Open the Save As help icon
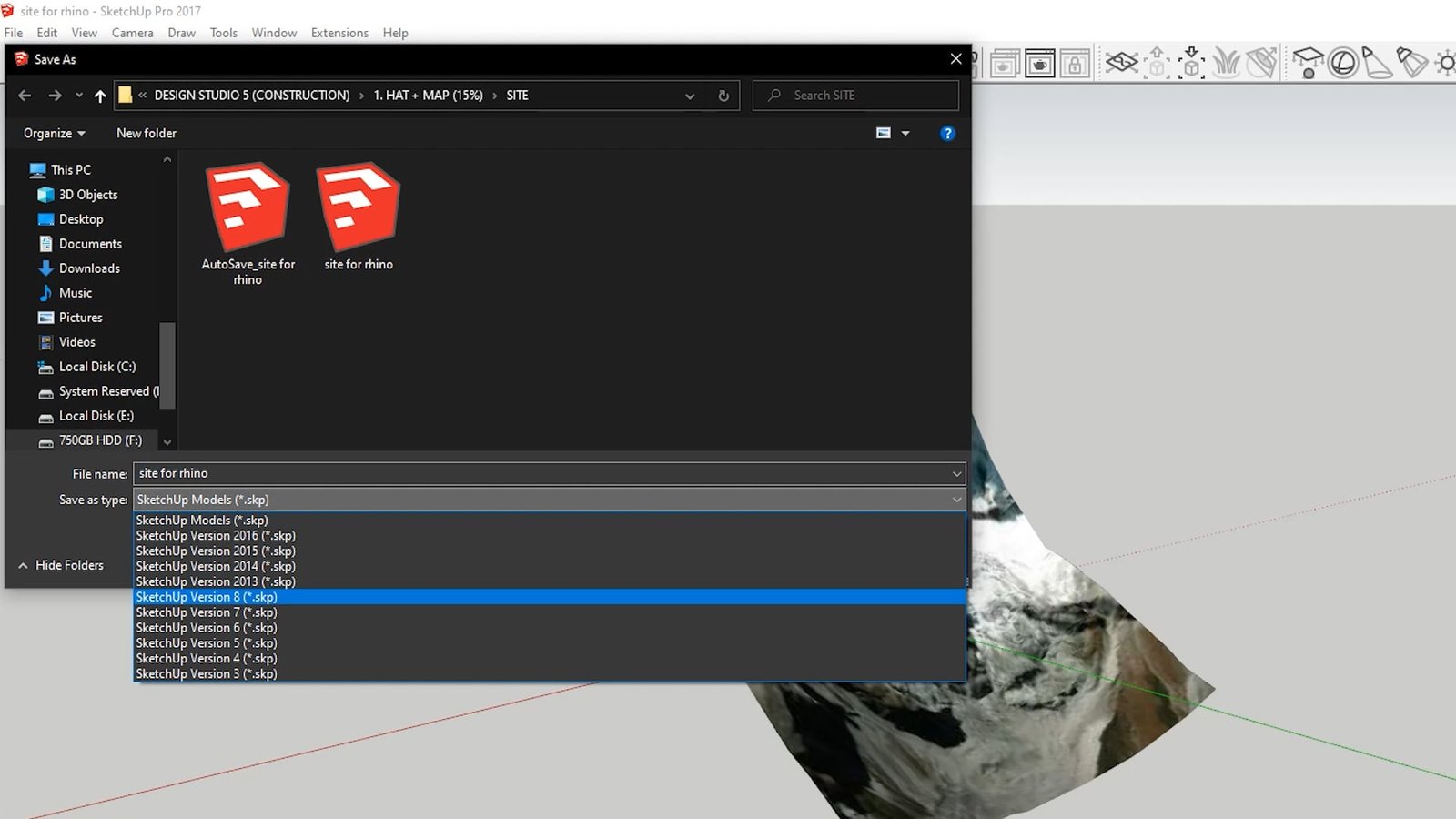1456x819 pixels. pyautogui.click(x=947, y=134)
